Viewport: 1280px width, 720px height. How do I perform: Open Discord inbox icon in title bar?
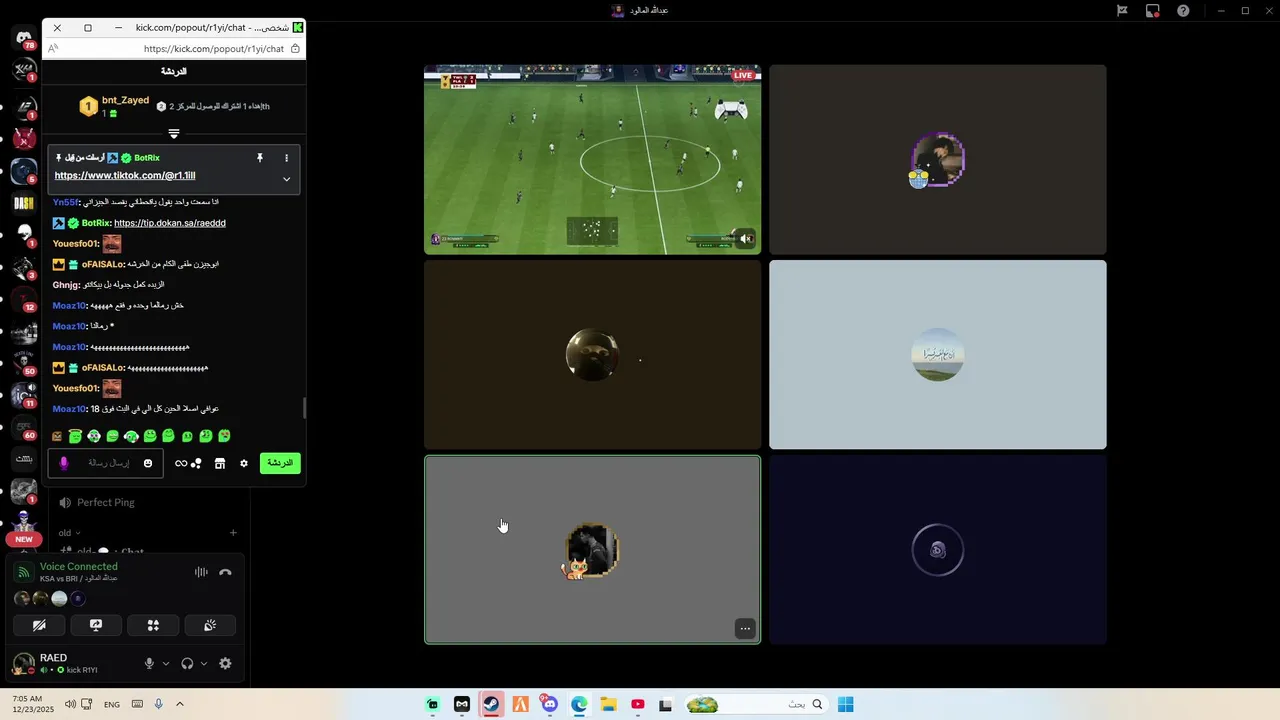pyautogui.click(x=1122, y=11)
